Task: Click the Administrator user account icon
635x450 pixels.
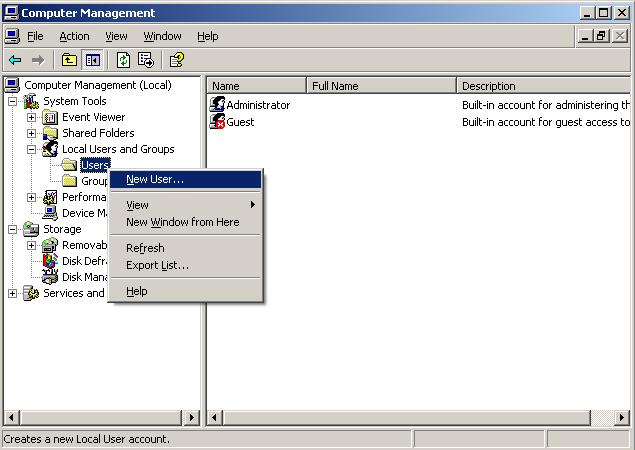Action: tap(217, 105)
